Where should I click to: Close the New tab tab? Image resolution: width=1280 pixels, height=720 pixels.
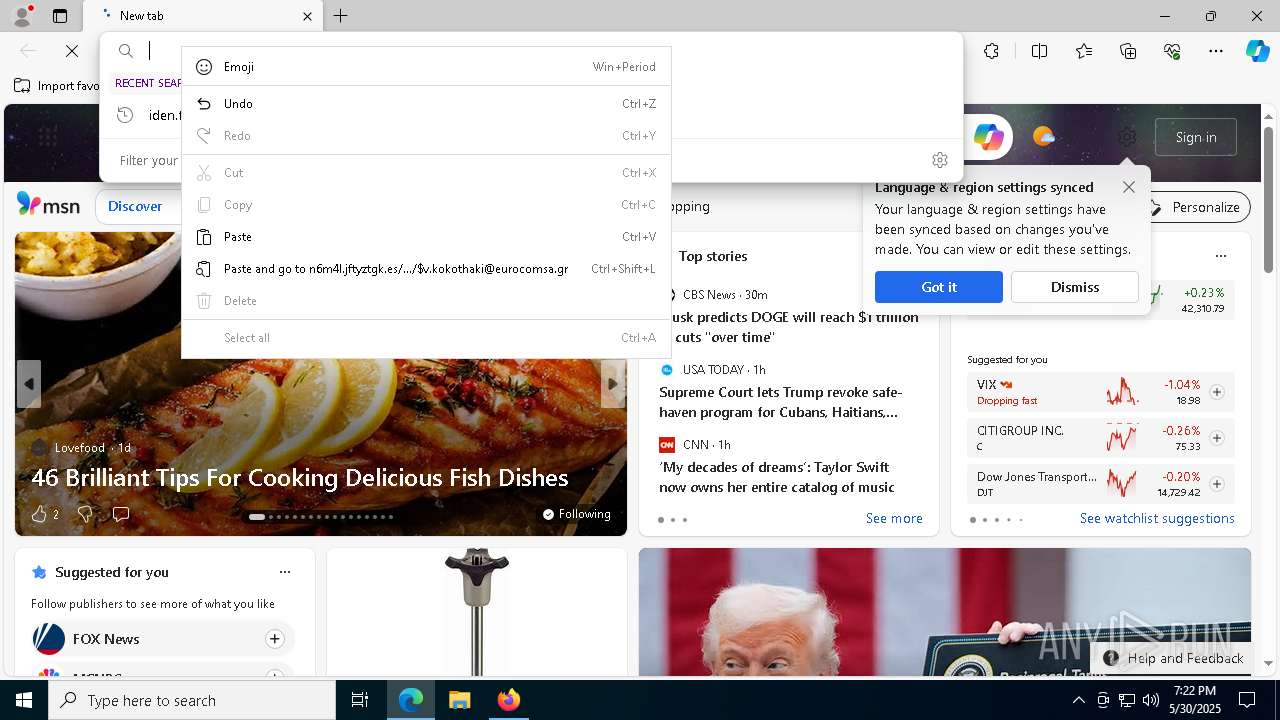coord(307,16)
